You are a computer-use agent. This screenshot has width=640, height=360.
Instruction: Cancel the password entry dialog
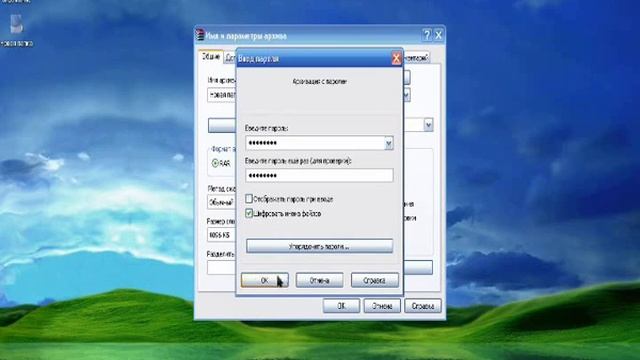coord(319,280)
